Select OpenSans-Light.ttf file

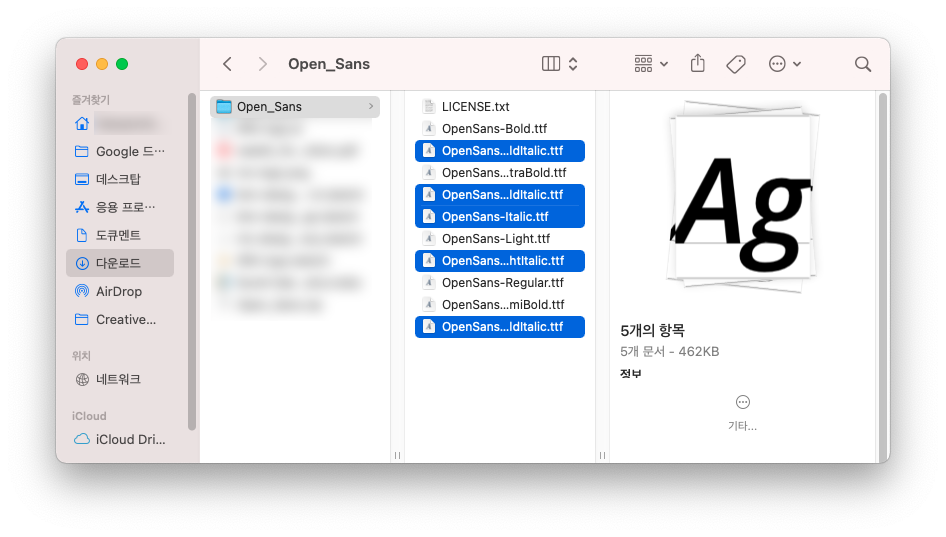500,239
